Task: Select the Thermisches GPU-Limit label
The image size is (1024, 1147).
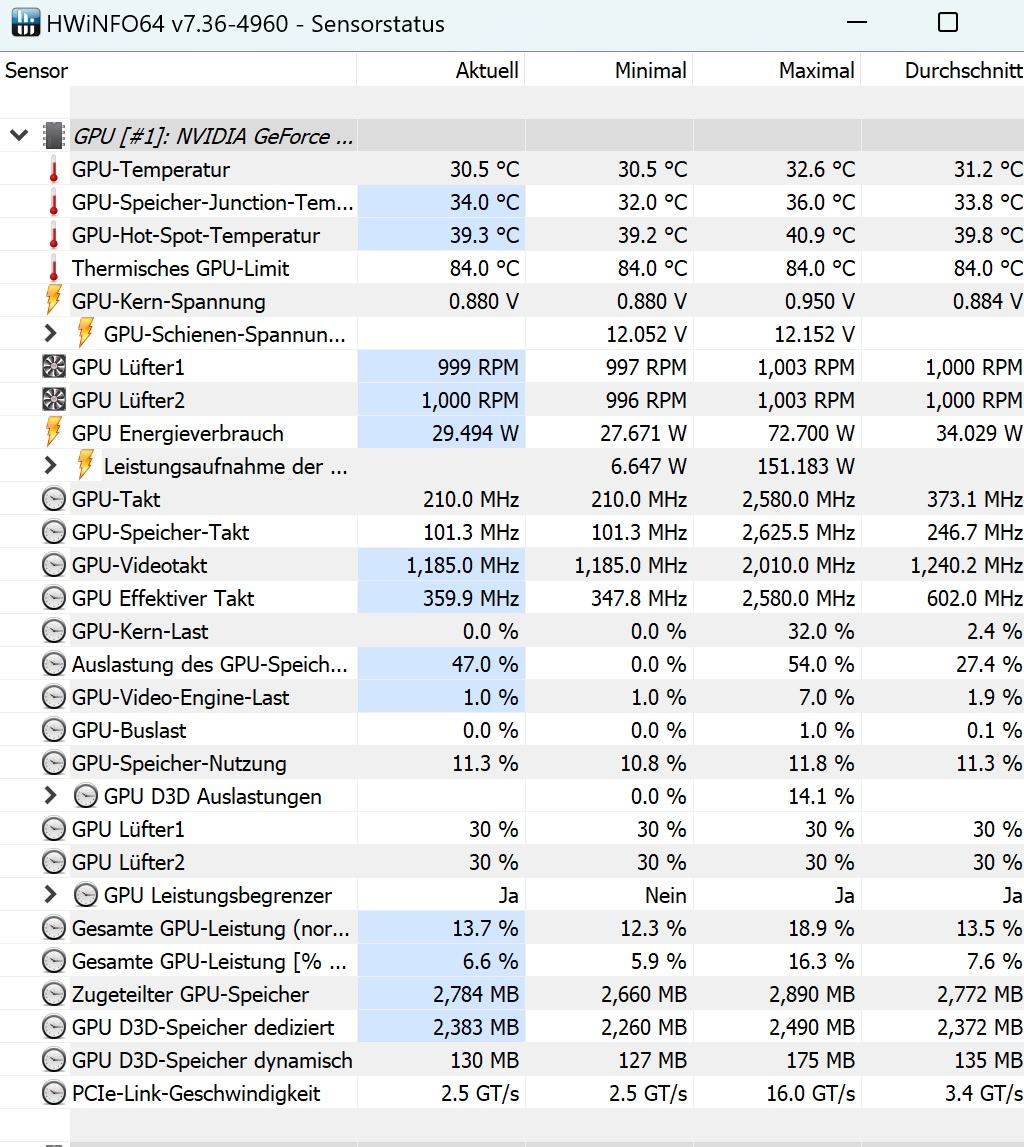Action: [181, 268]
